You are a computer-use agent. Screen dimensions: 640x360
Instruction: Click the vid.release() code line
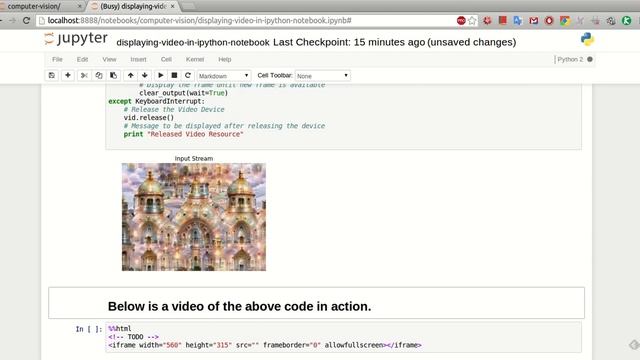point(149,118)
